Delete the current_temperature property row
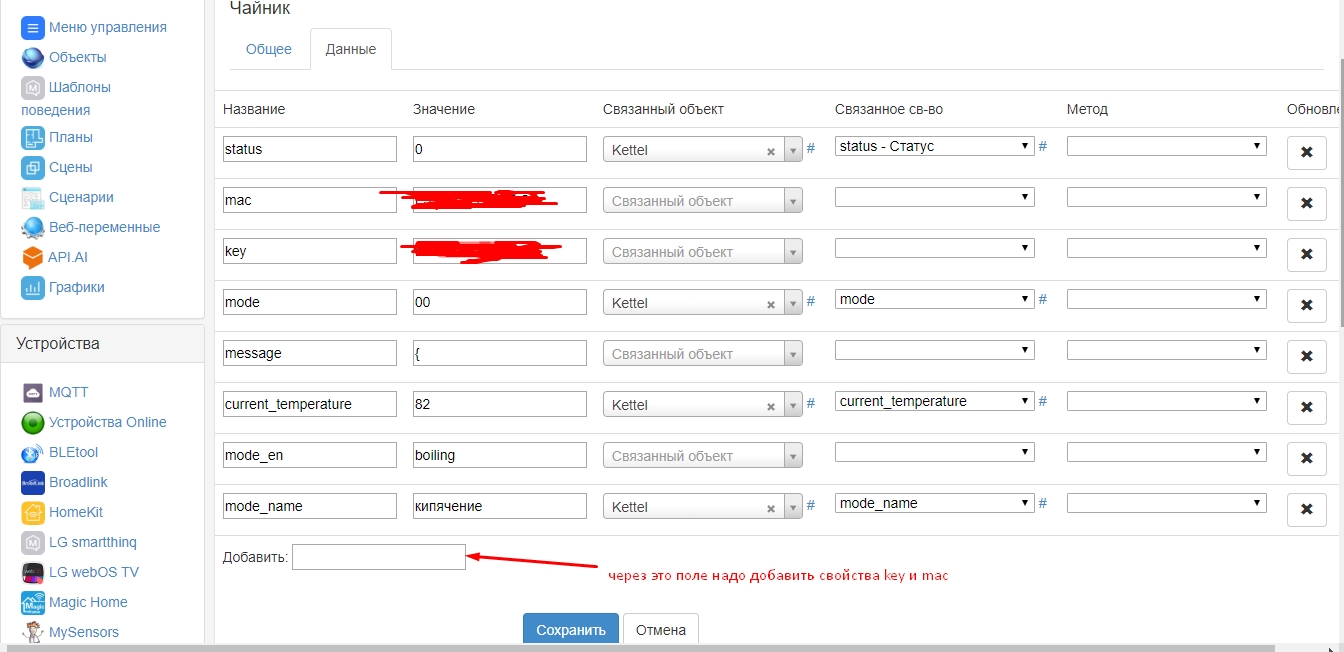1344x652 pixels. 1306,407
